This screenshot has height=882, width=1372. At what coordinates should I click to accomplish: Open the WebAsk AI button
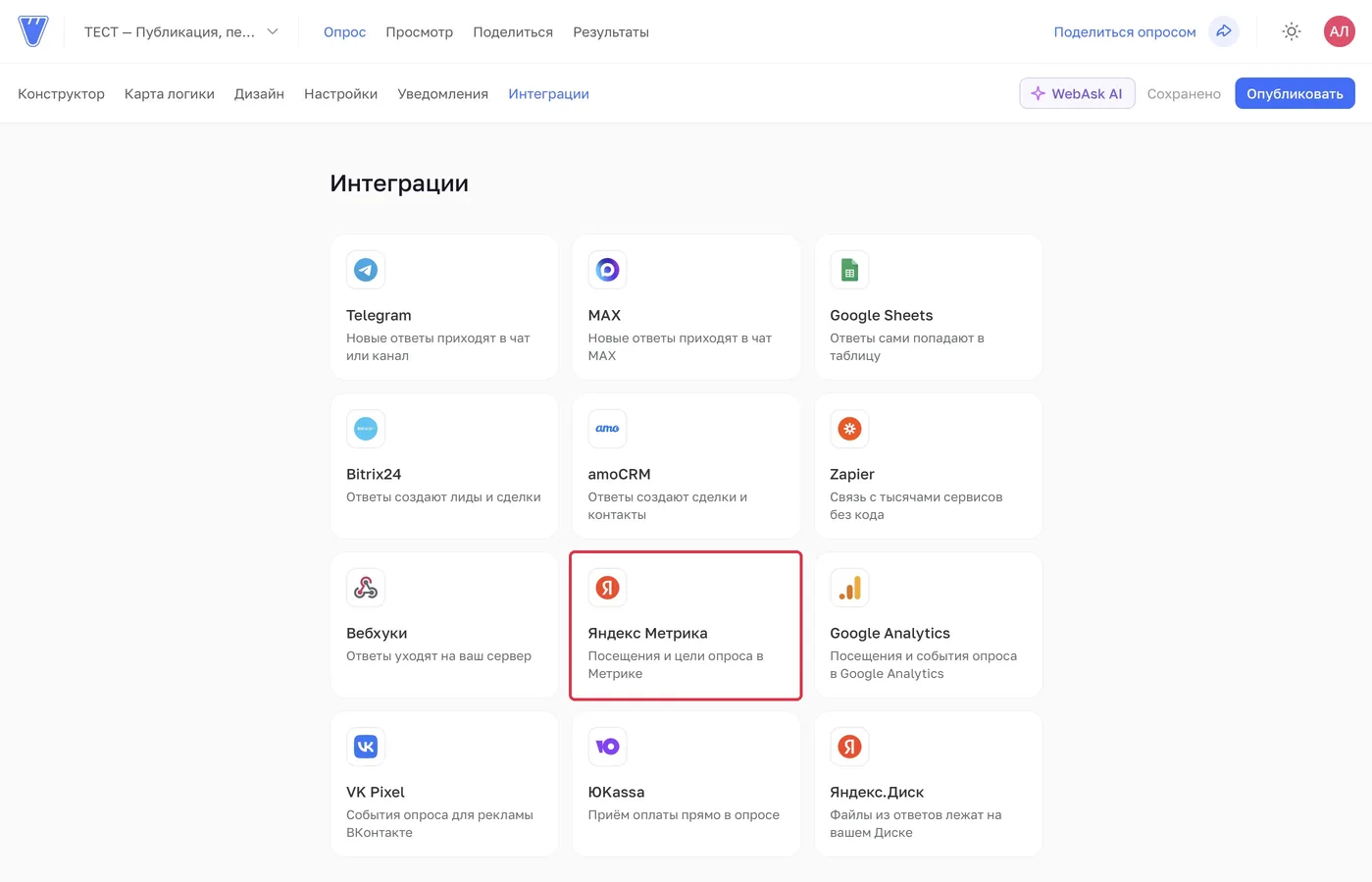(x=1077, y=93)
